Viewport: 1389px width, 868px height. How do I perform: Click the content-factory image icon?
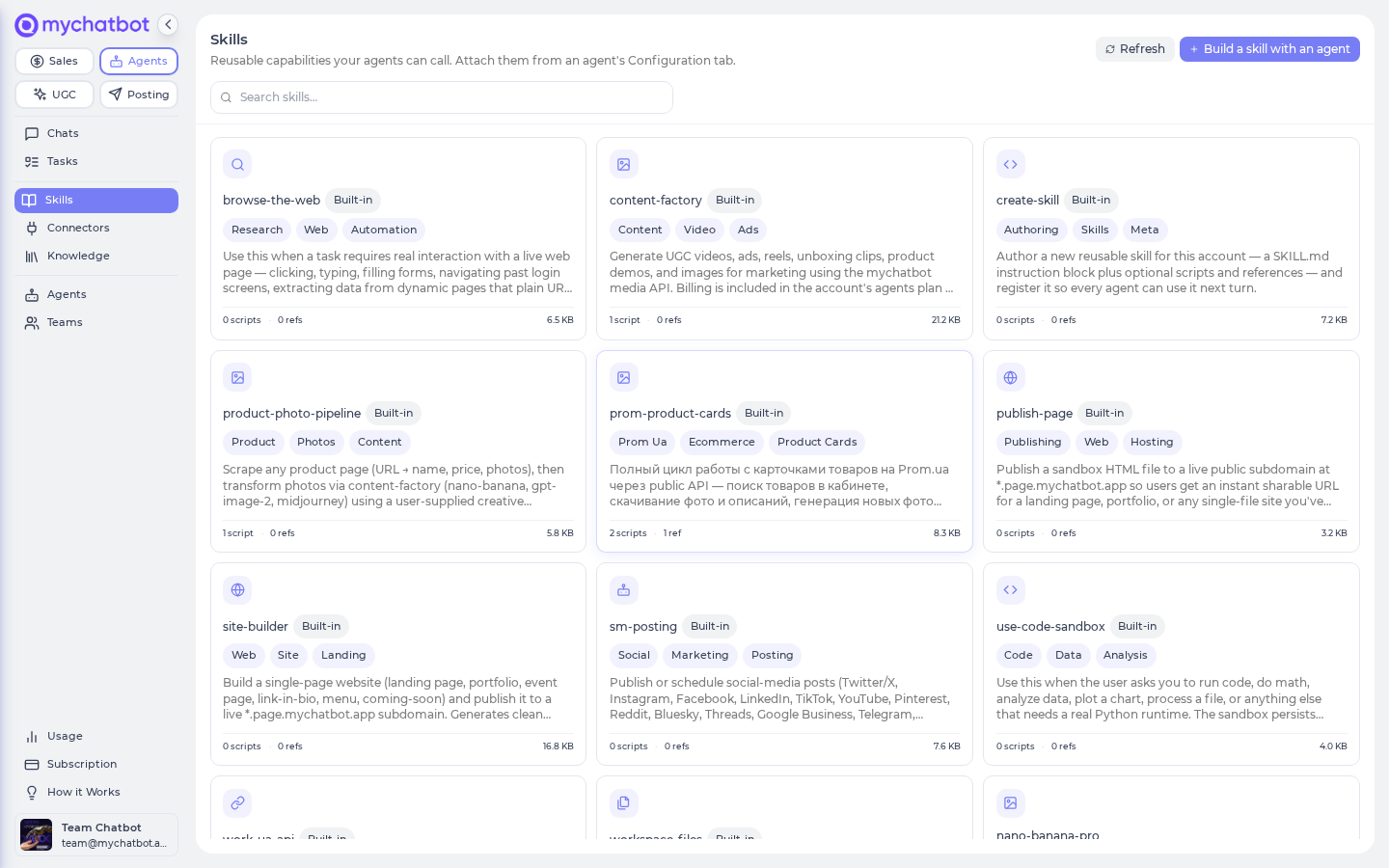(624, 165)
